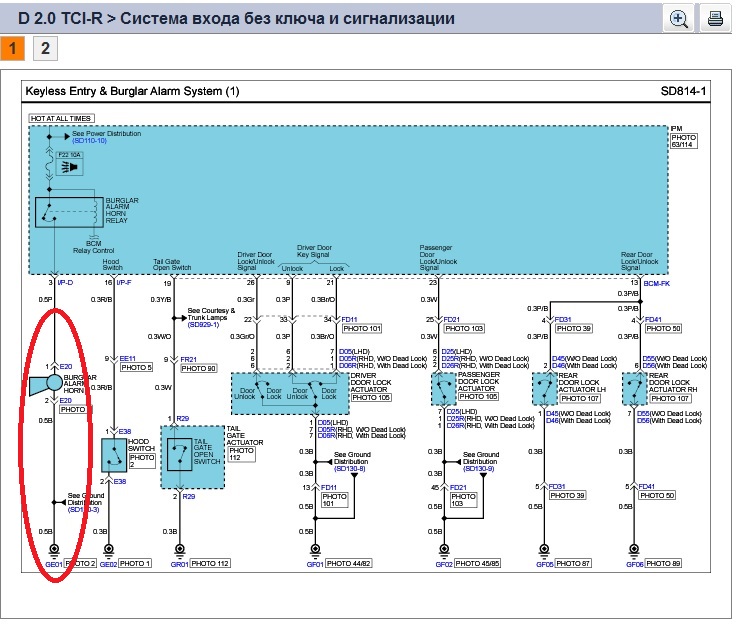Viewport: 738px width, 625px height.
Task: Click the print icon
Action: pos(715,18)
